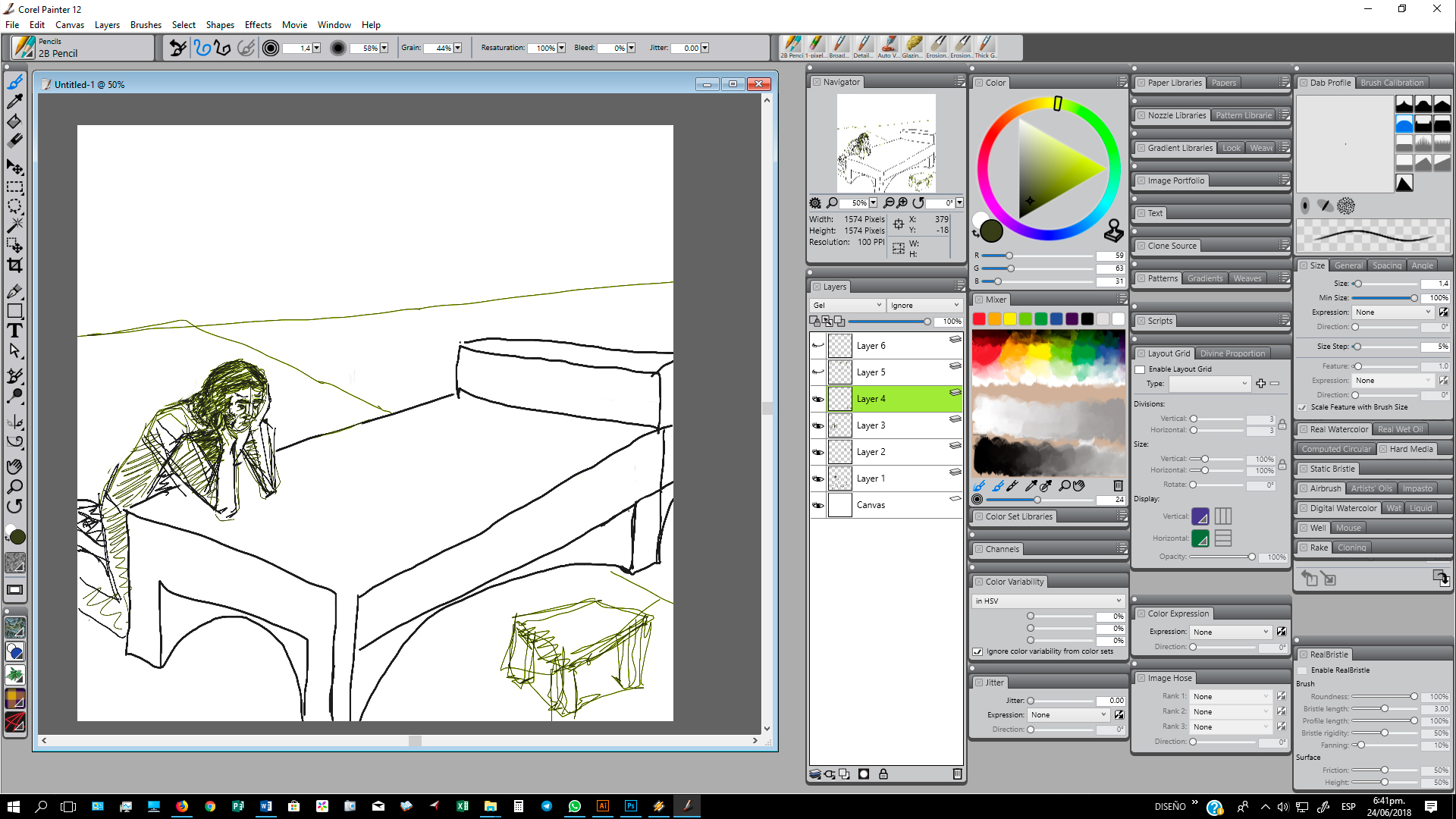This screenshot has width=1456, height=819.
Task: Toggle Ignore color variability from color sets
Action: point(978,651)
